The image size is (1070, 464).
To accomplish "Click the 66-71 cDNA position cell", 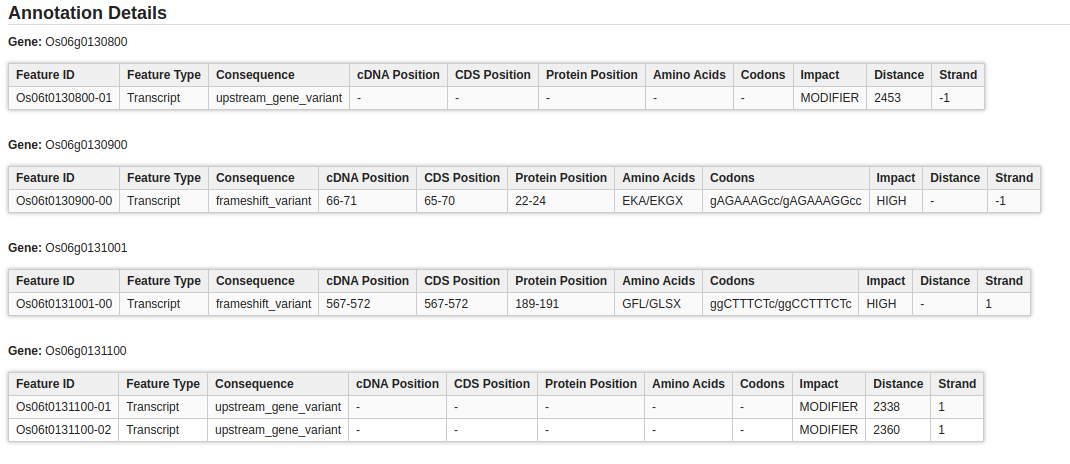I will [342, 201].
